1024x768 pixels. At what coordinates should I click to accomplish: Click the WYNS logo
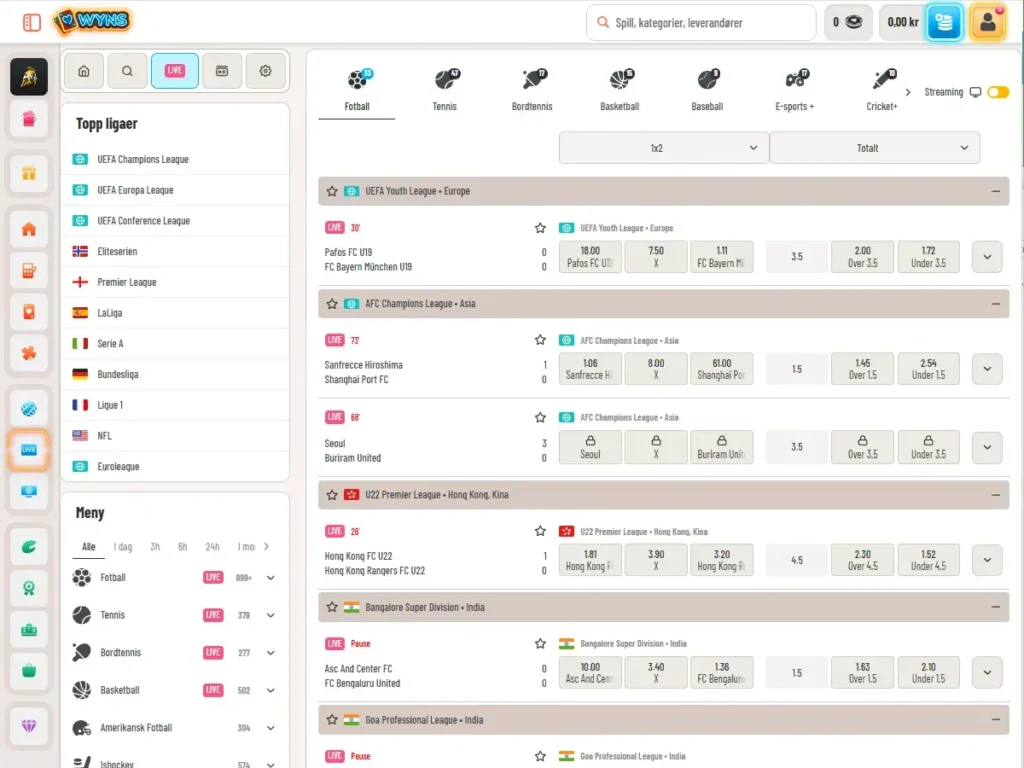92,21
